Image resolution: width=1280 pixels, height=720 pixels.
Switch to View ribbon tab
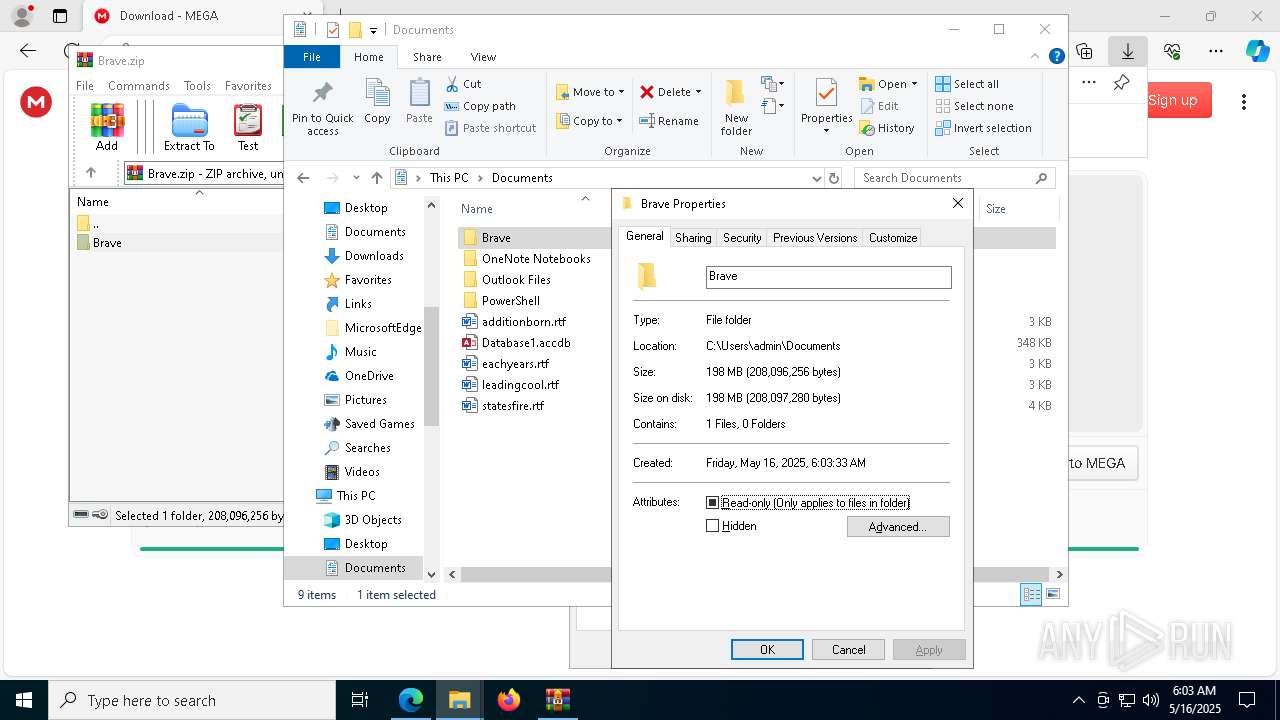pyautogui.click(x=483, y=57)
